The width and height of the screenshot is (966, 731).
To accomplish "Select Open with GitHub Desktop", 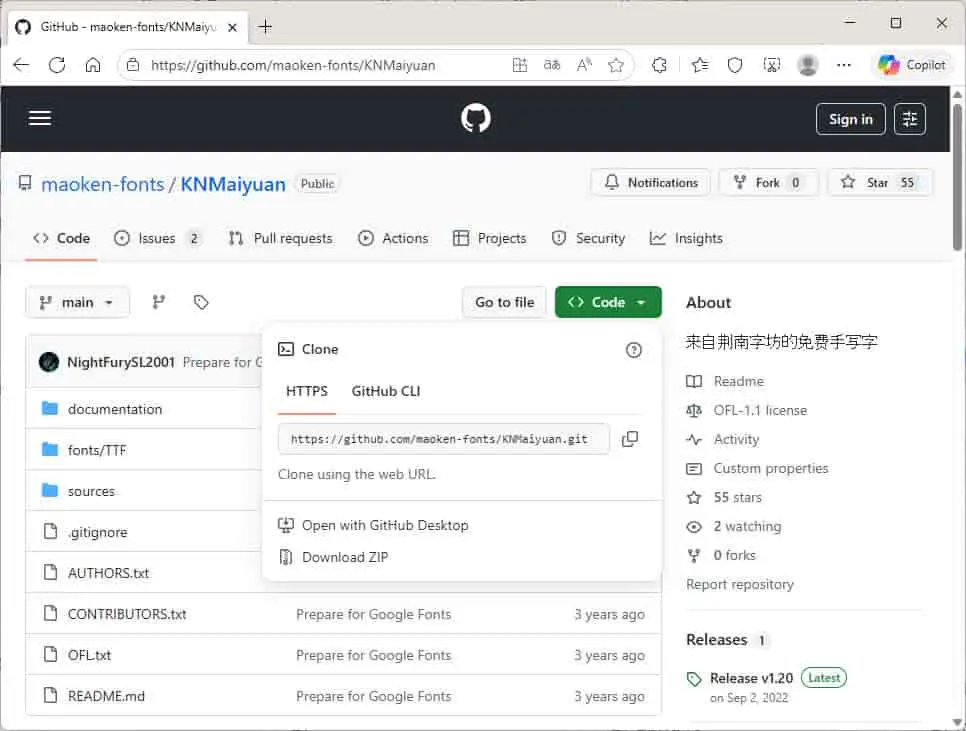I will click(373, 525).
